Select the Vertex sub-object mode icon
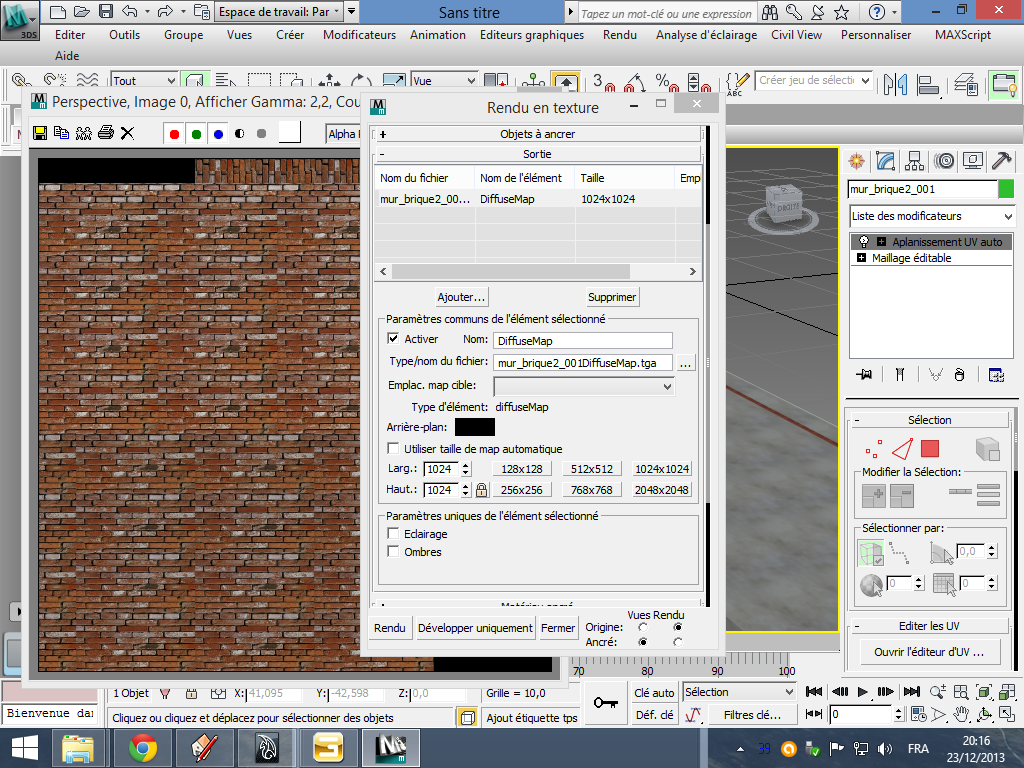 (x=873, y=449)
